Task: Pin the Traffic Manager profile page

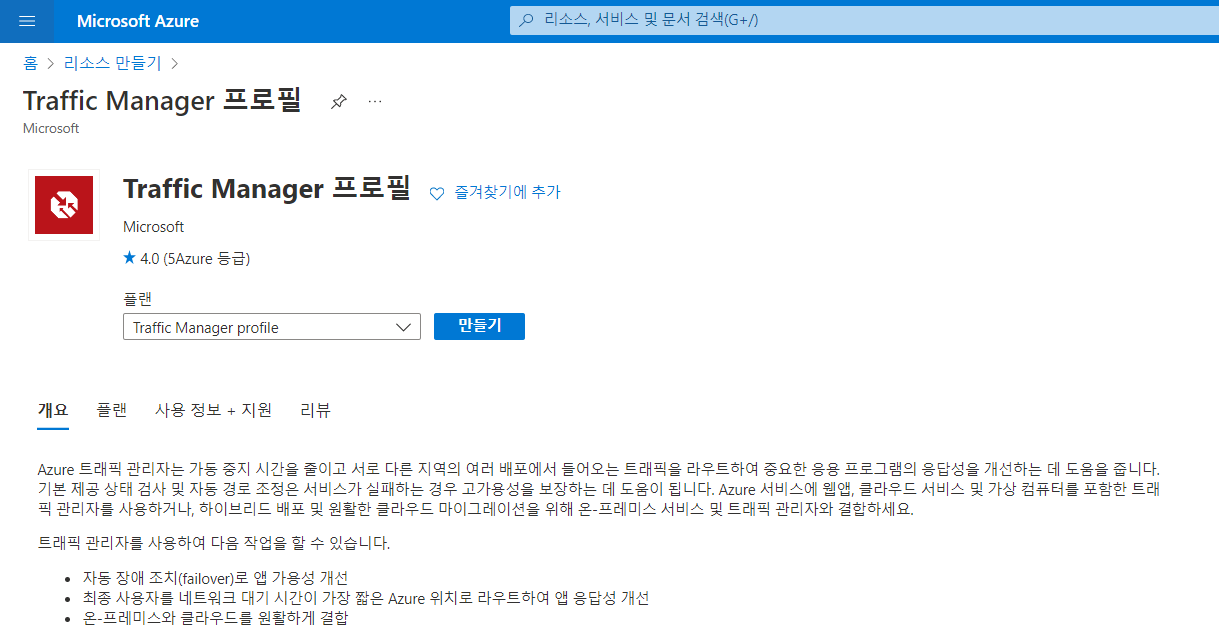Action: pyautogui.click(x=339, y=102)
